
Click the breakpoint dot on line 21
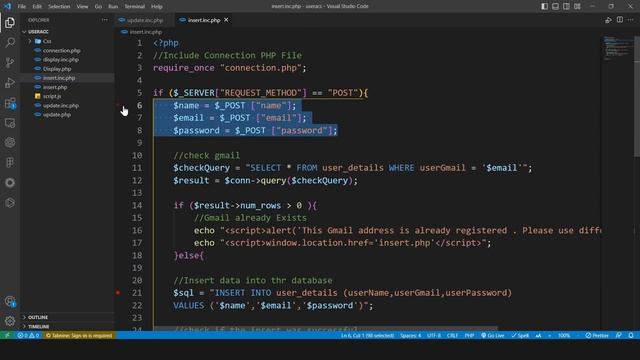[118, 293]
